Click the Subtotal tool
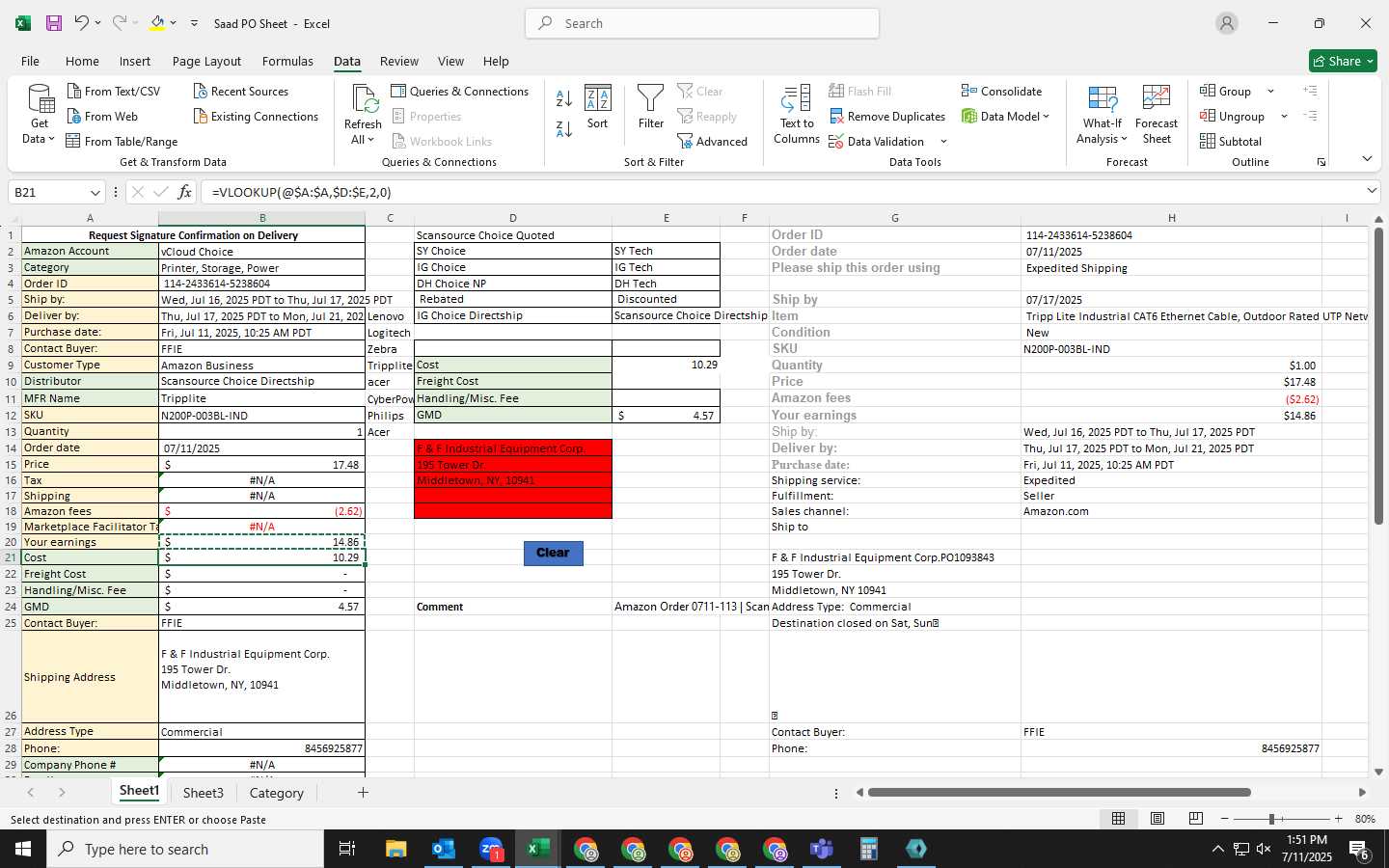The width and height of the screenshot is (1389, 868). tap(1231, 141)
